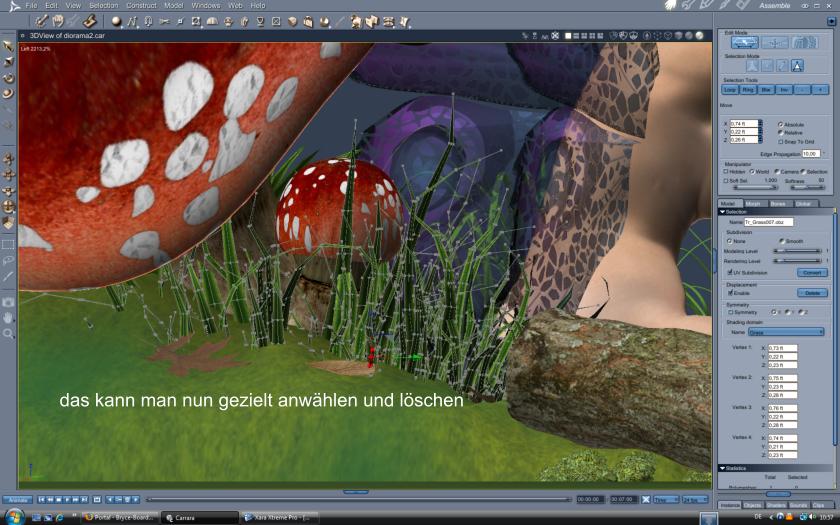The width and height of the screenshot is (840, 525).
Task: Click the cube-shaped tool icon in top toolbar
Action: point(292,21)
